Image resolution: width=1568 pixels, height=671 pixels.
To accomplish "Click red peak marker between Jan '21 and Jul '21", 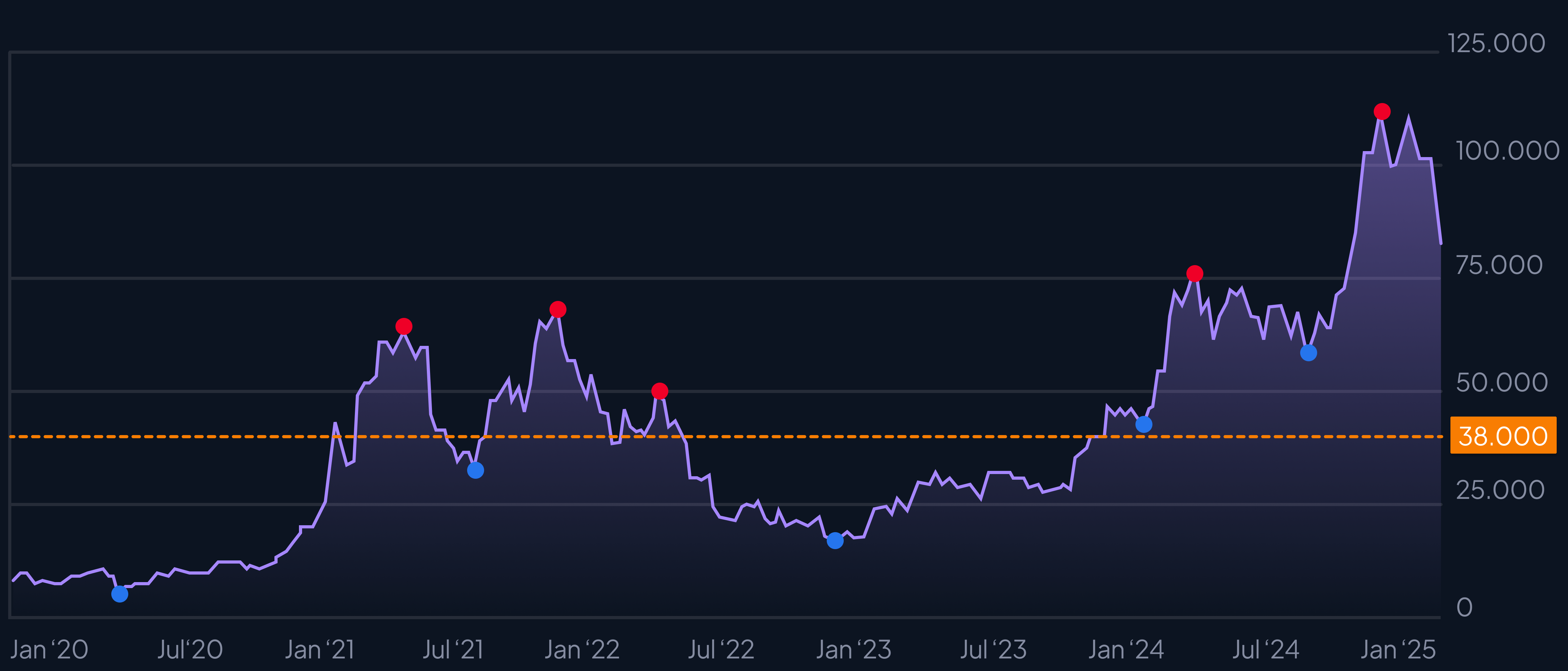I will [x=404, y=326].
